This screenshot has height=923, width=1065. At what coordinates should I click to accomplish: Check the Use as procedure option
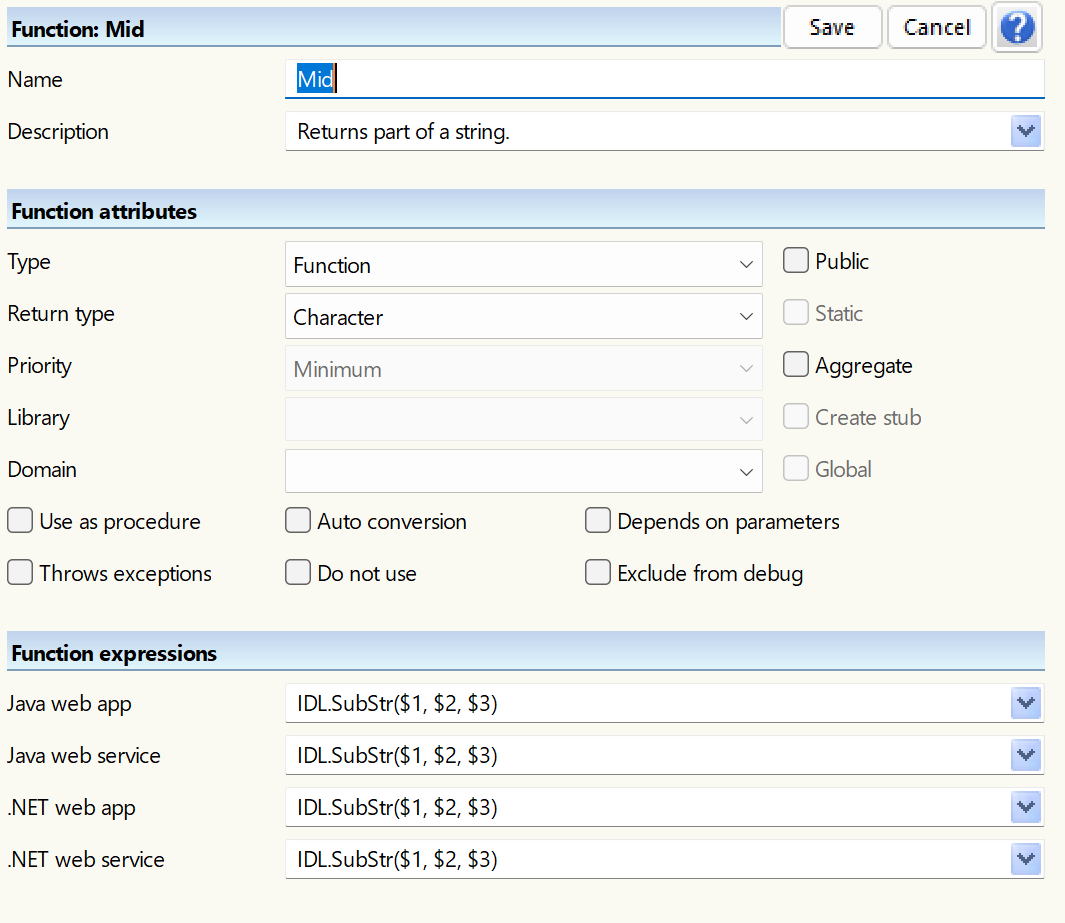point(20,521)
